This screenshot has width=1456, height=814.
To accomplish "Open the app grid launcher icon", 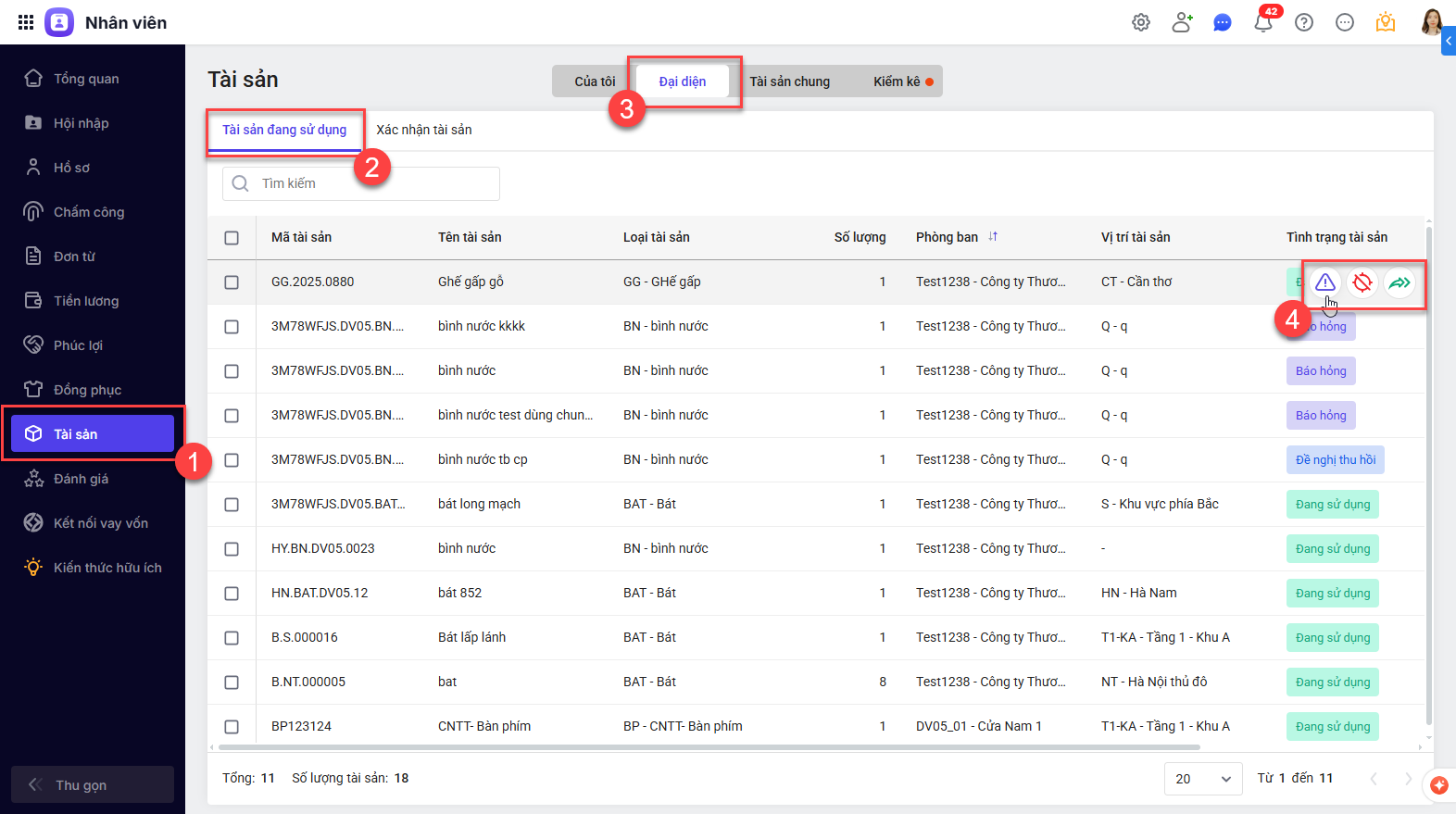I will point(26,22).
